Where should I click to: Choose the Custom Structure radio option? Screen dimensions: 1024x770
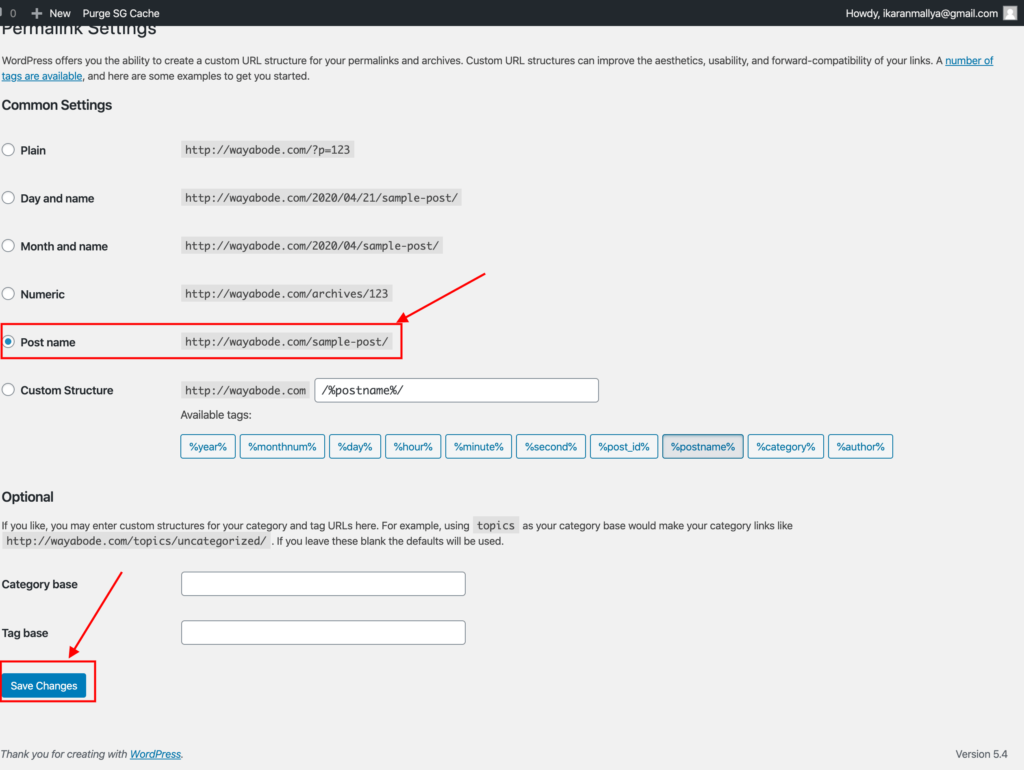pyautogui.click(x=8, y=390)
